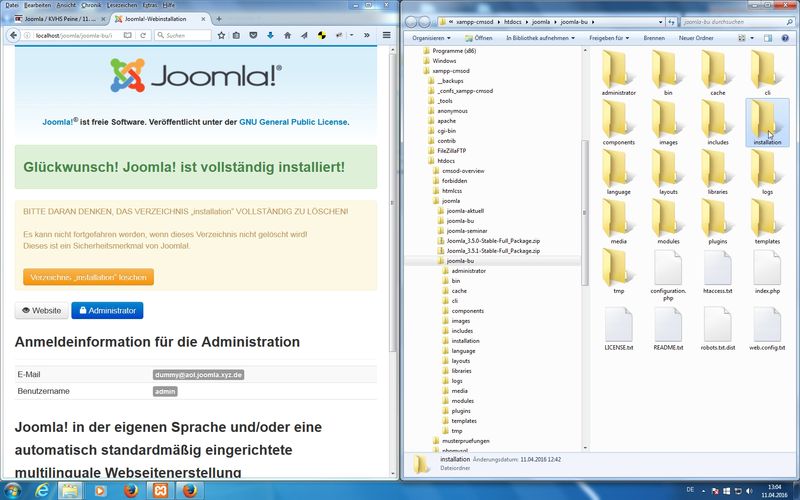Select the htaccess.txt file
This screenshot has width=800, height=500.
click(718, 271)
